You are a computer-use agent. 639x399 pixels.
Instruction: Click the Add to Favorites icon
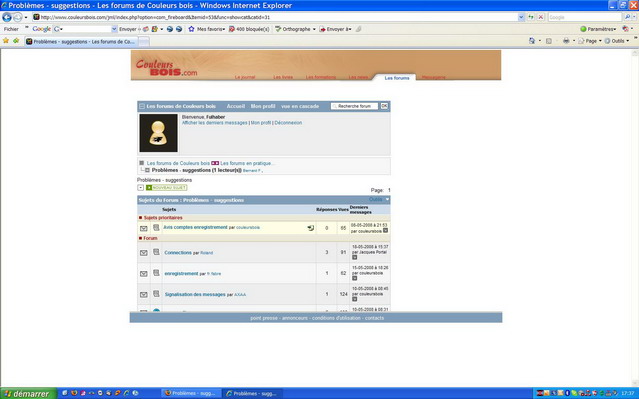16,41
